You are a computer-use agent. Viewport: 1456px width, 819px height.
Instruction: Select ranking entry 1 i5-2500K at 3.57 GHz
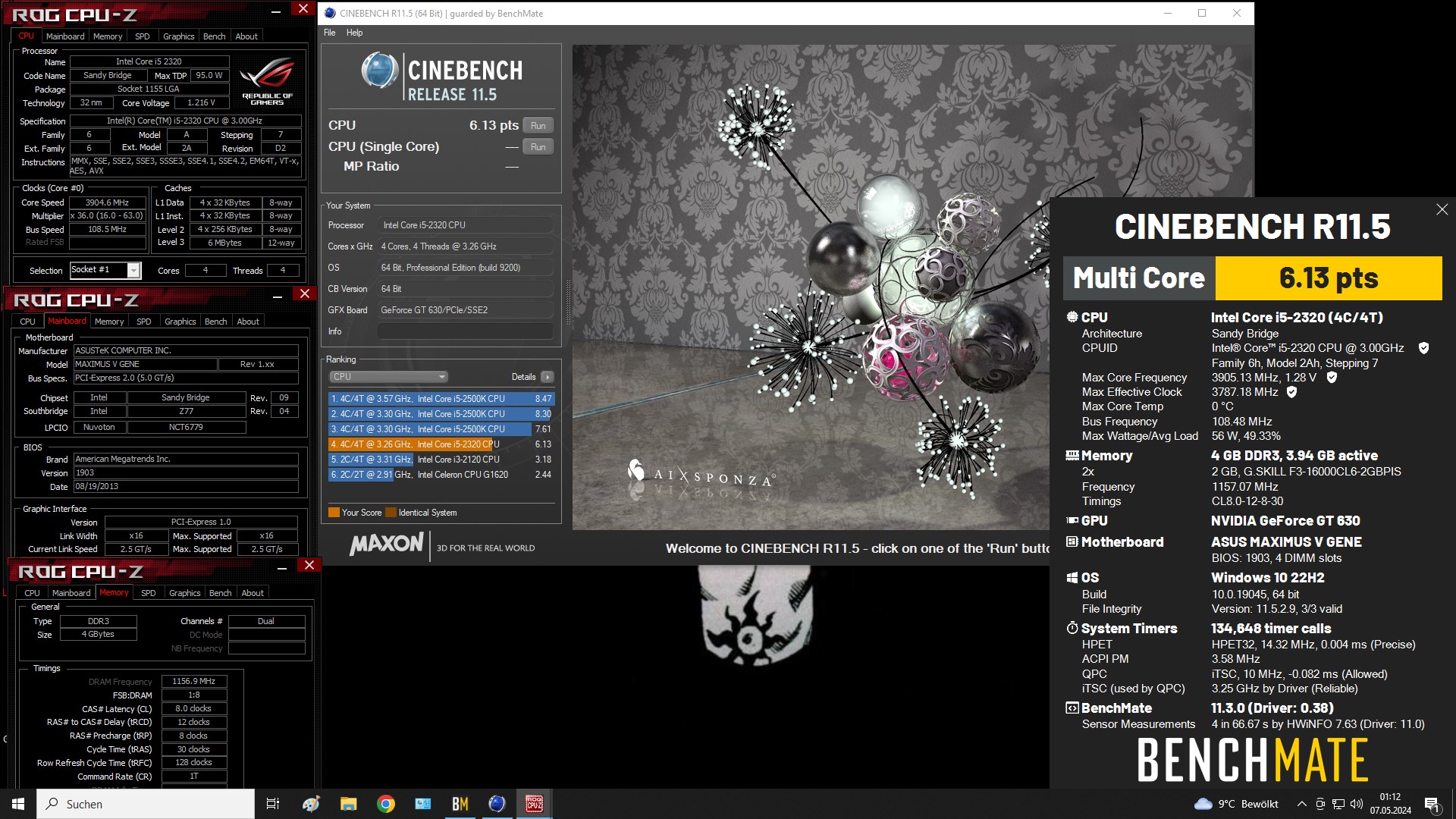[x=441, y=399]
